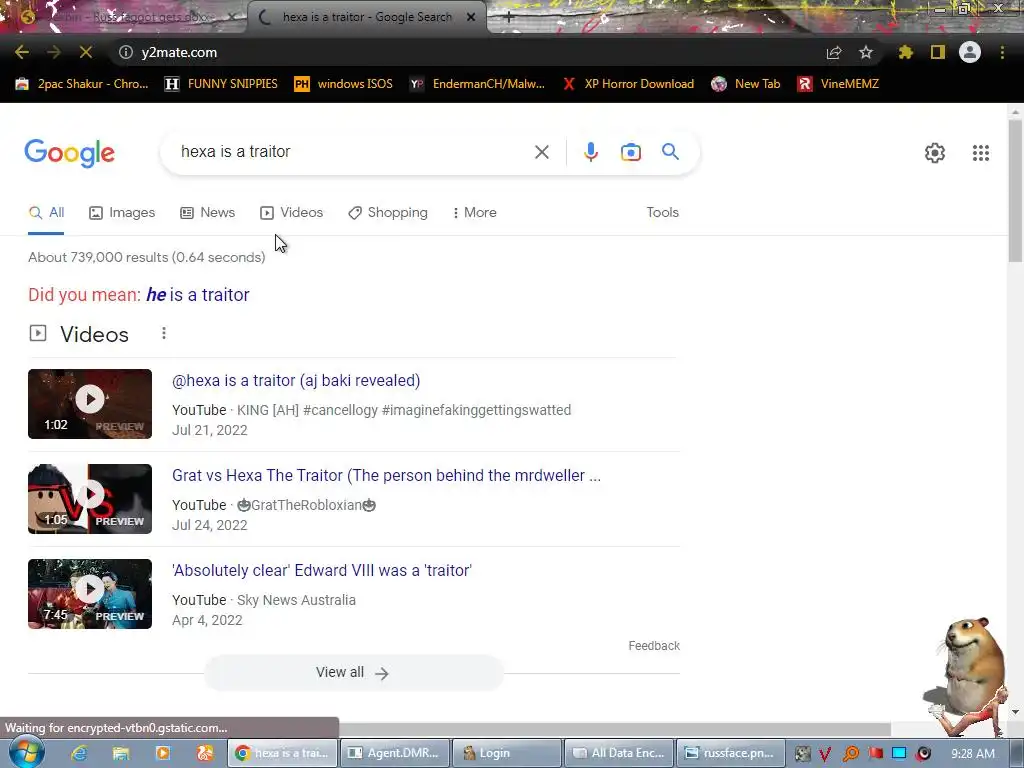Open the FUNNY SNIPPIES bookmark
Image resolution: width=1024 pixels, height=768 pixels.
[x=221, y=84]
